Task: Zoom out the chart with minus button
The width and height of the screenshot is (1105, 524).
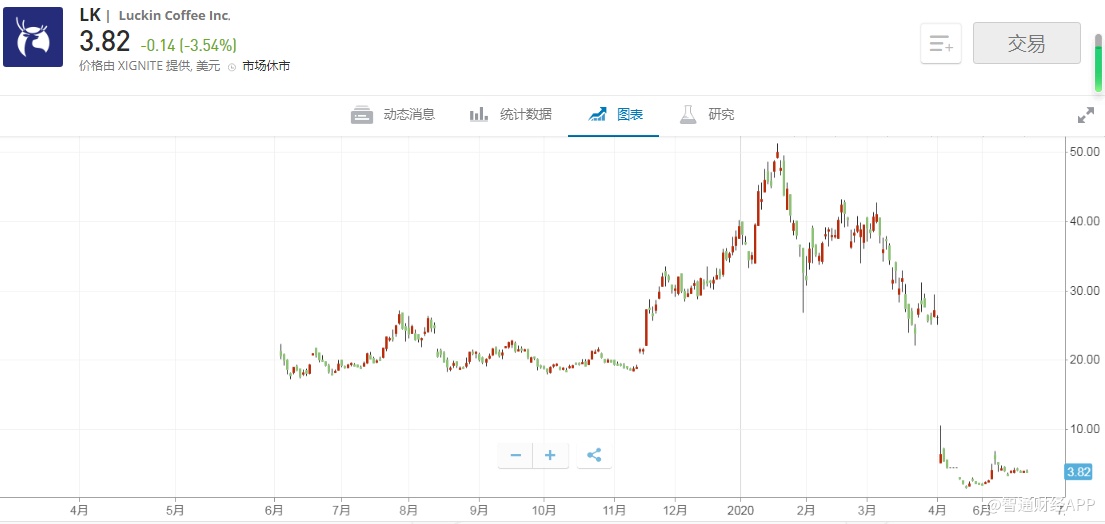Action: 515,455
